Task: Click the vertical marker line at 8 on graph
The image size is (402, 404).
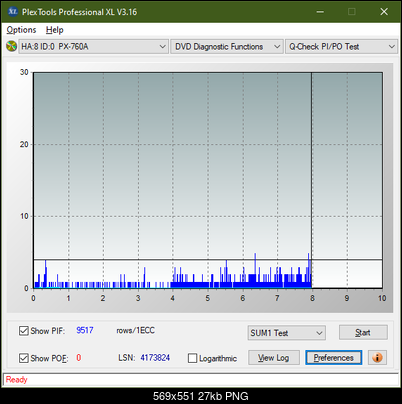Action: click(x=312, y=180)
